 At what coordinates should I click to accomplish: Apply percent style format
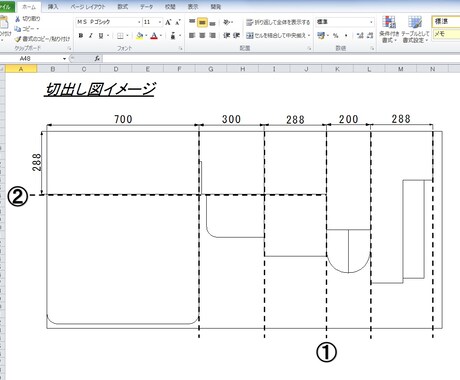point(336,35)
